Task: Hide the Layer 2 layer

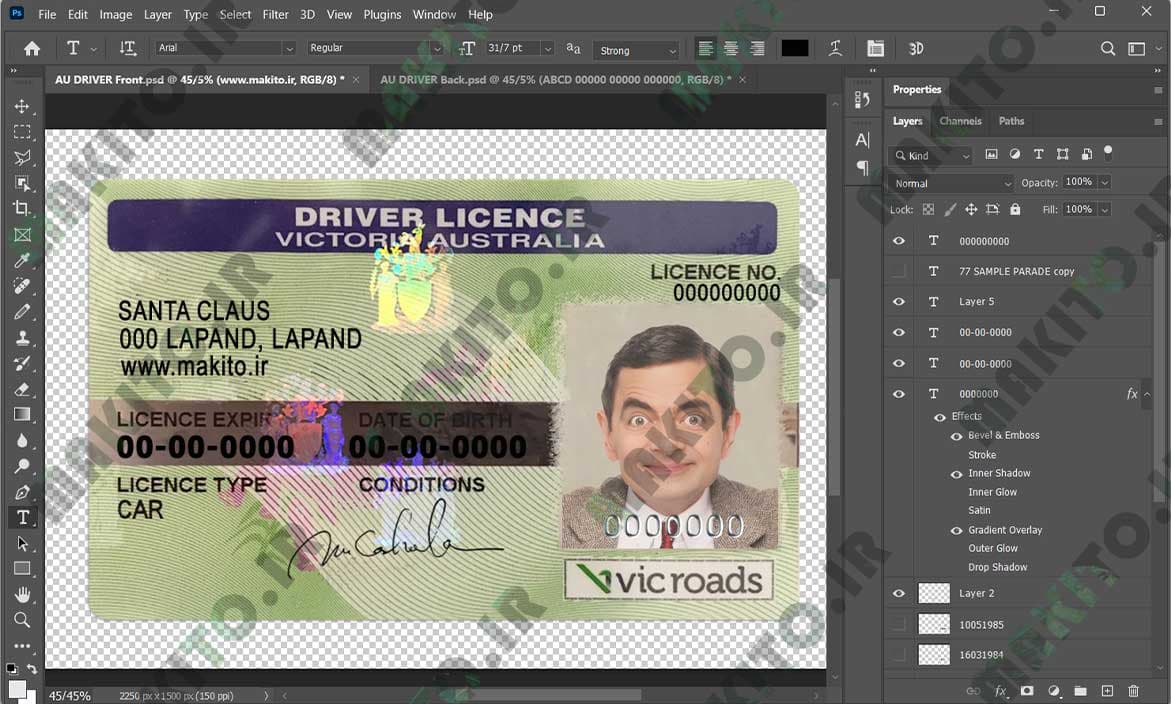Action: (x=898, y=594)
